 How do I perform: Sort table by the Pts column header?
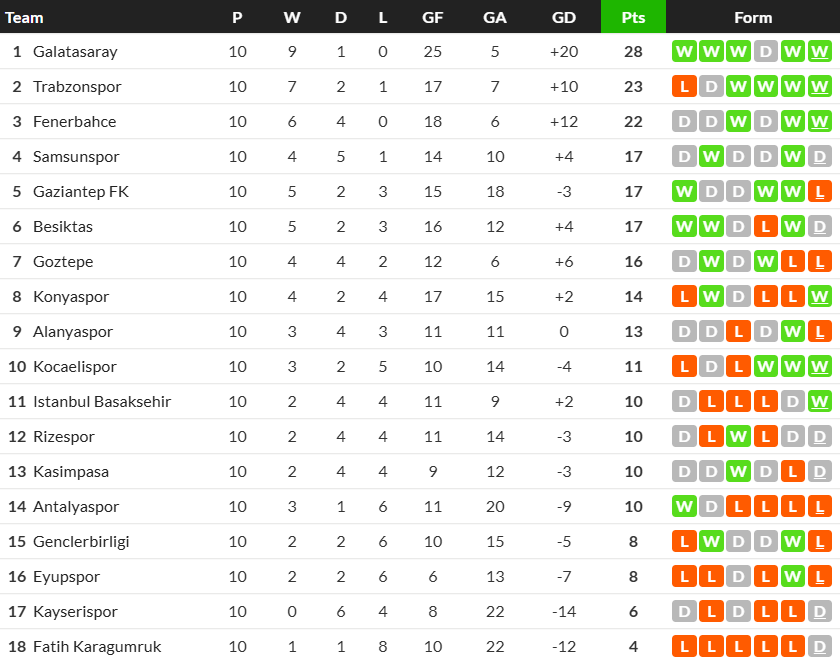633,17
